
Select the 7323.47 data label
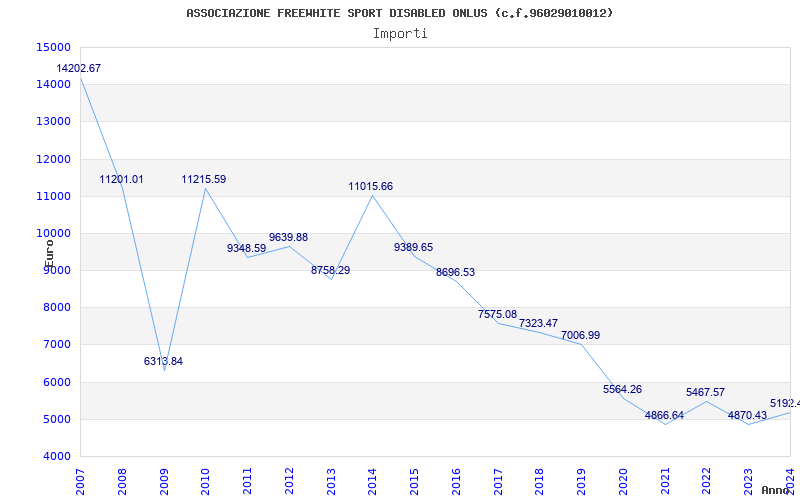(538, 323)
